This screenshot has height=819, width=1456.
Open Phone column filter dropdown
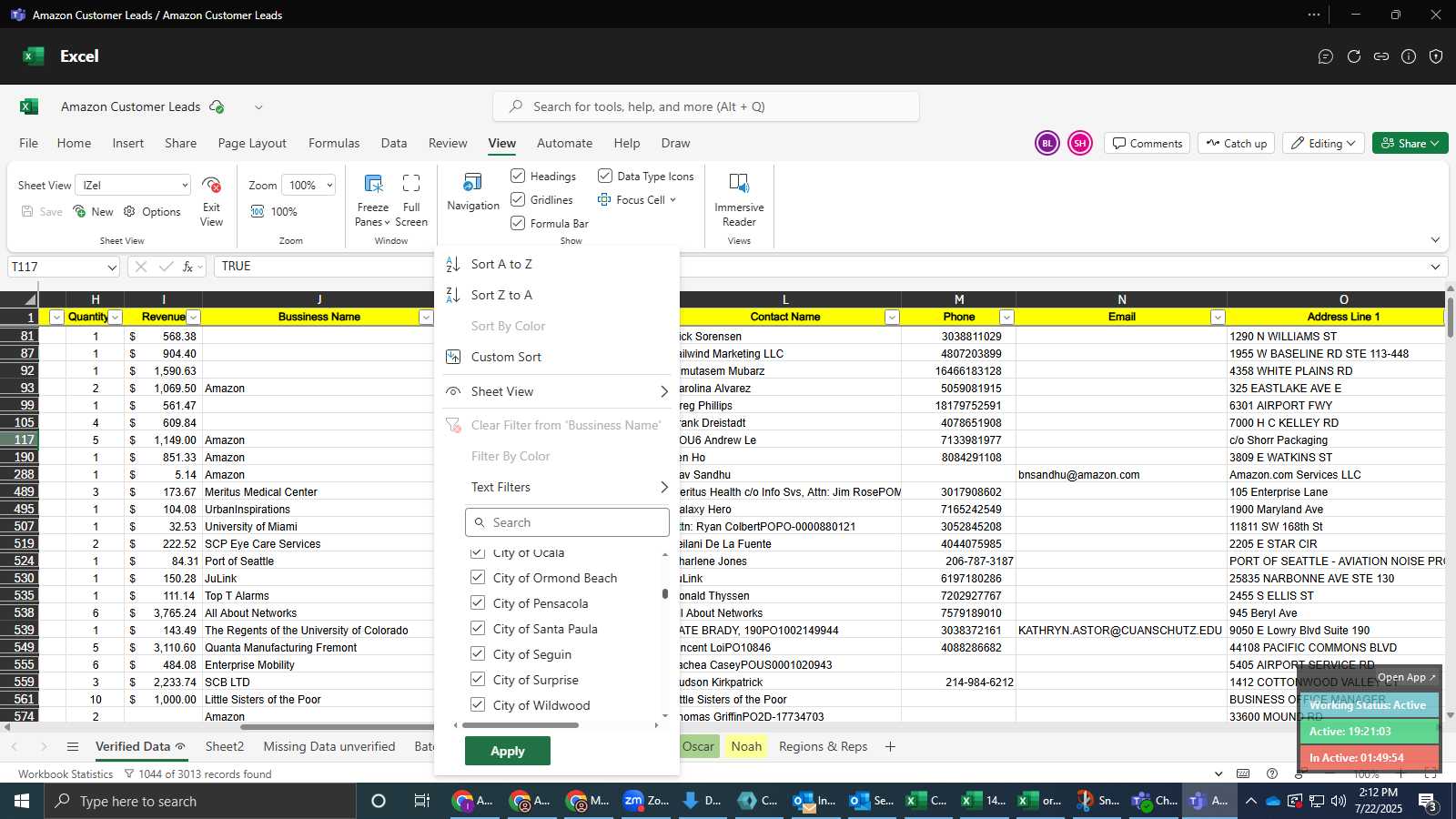(1006, 317)
